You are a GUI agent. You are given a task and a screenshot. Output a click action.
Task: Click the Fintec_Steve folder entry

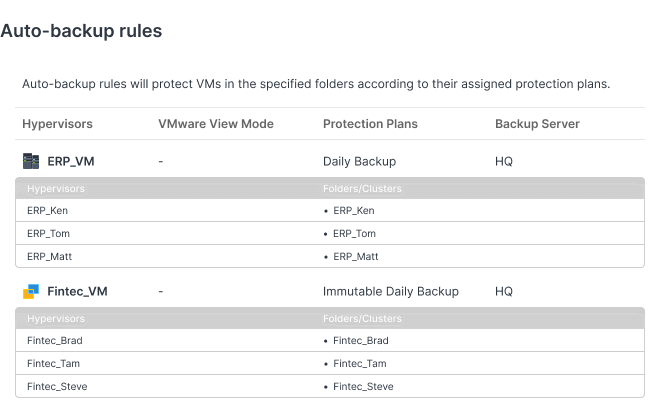click(x=363, y=386)
